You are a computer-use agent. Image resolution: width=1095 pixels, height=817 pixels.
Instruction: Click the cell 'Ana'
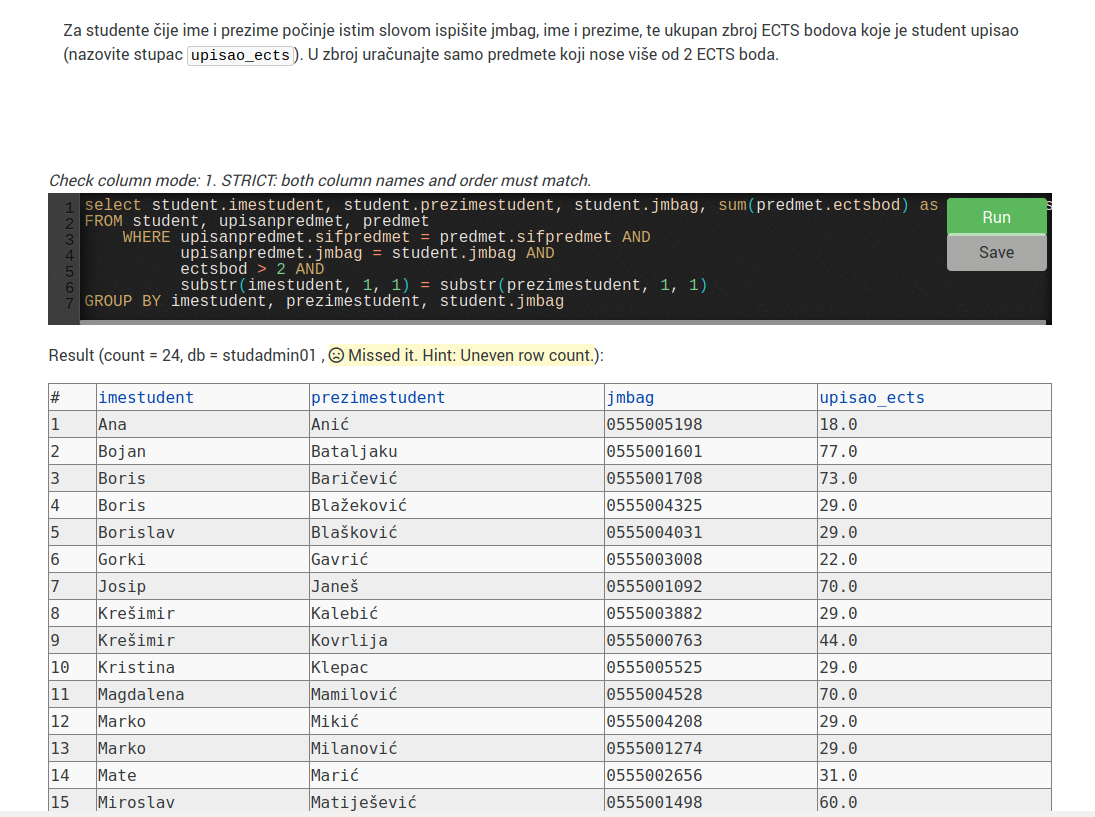203,425
